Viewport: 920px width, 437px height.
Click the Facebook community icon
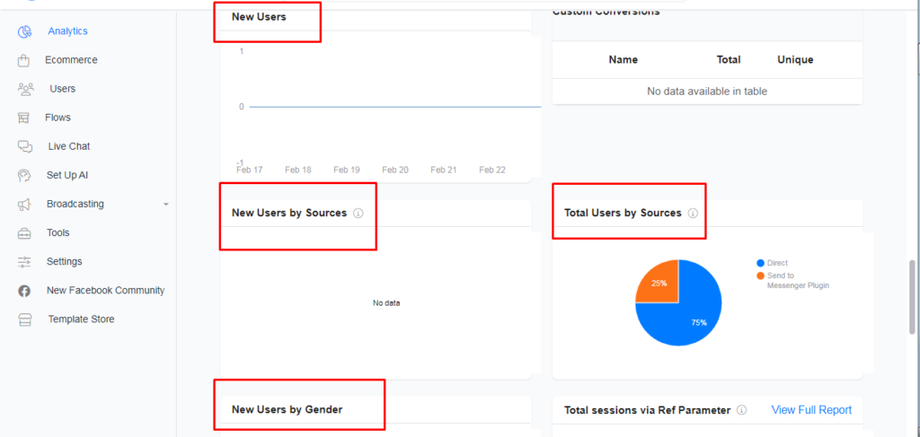[x=24, y=291]
